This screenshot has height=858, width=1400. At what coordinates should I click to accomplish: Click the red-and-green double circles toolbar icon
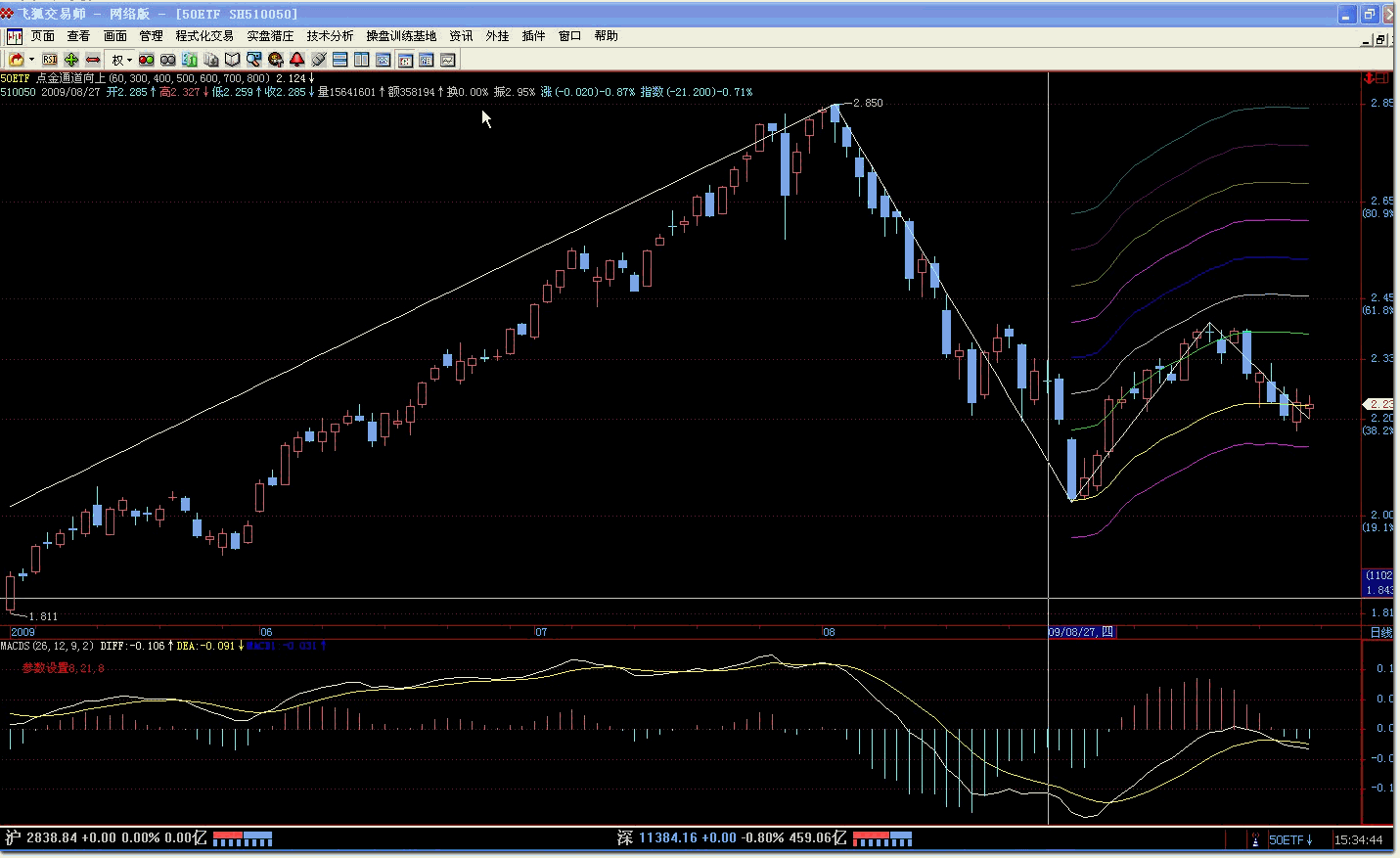pos(146,60)
